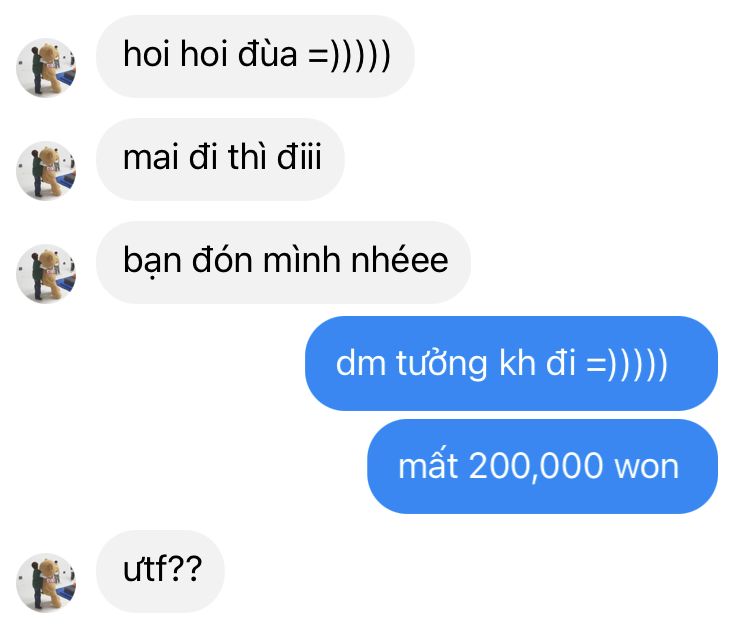Viewport: 750px width, 624px height.
Task: Click the word 'điii' in gray bubble
Action: pyautogui.click(x=299, y=156)
